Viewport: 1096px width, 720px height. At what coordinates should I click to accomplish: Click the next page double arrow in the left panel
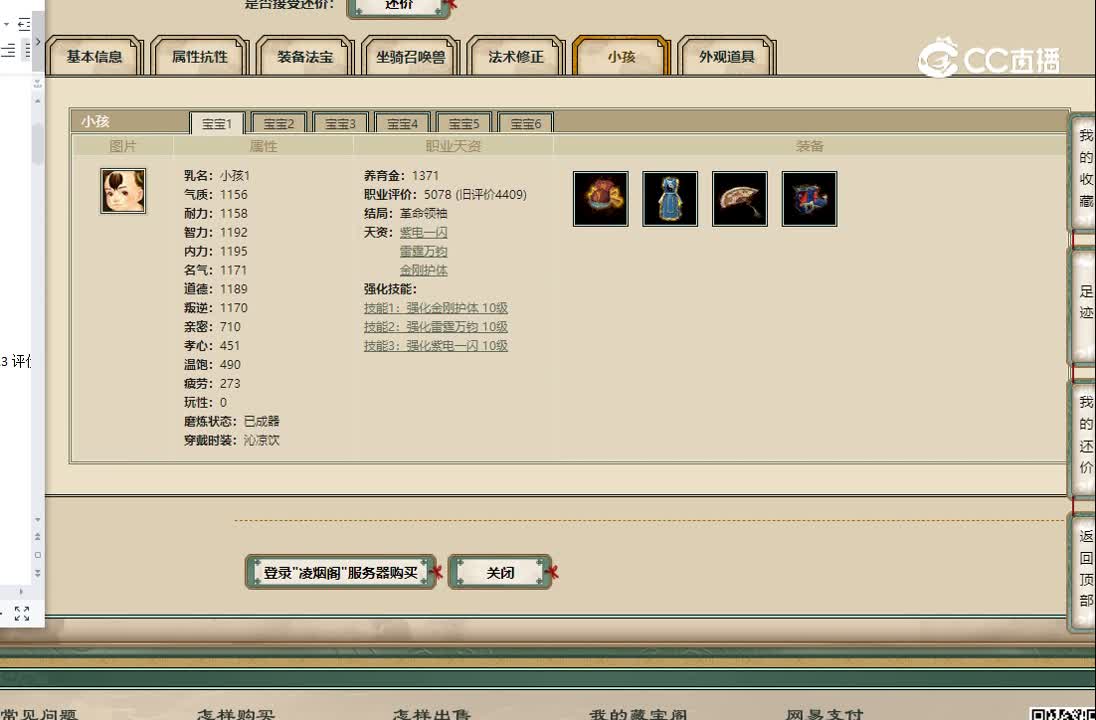38,573
